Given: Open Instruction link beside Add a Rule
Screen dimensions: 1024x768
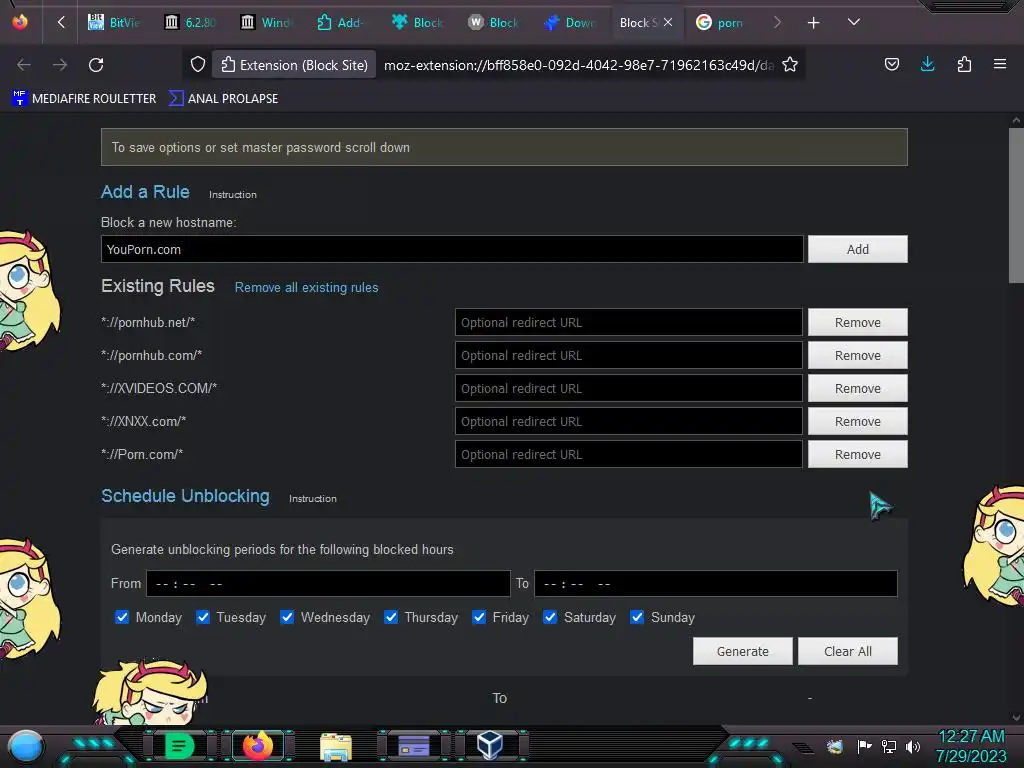Looking at the screenshot, I should tap(232, 195).
